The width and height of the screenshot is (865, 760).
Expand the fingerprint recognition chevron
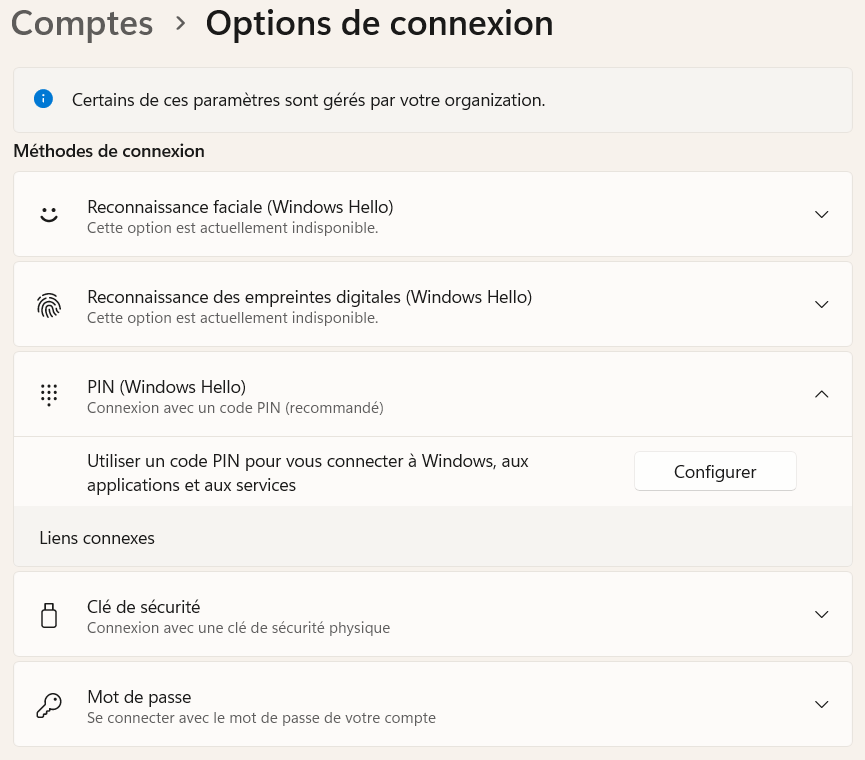click(821, 304)
